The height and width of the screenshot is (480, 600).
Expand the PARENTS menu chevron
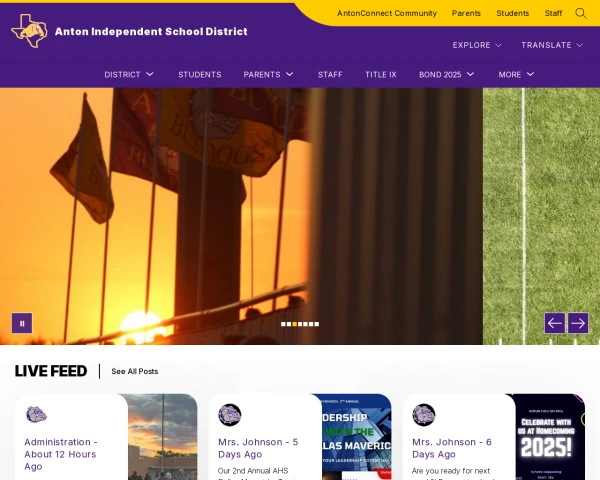coord(290,74)
